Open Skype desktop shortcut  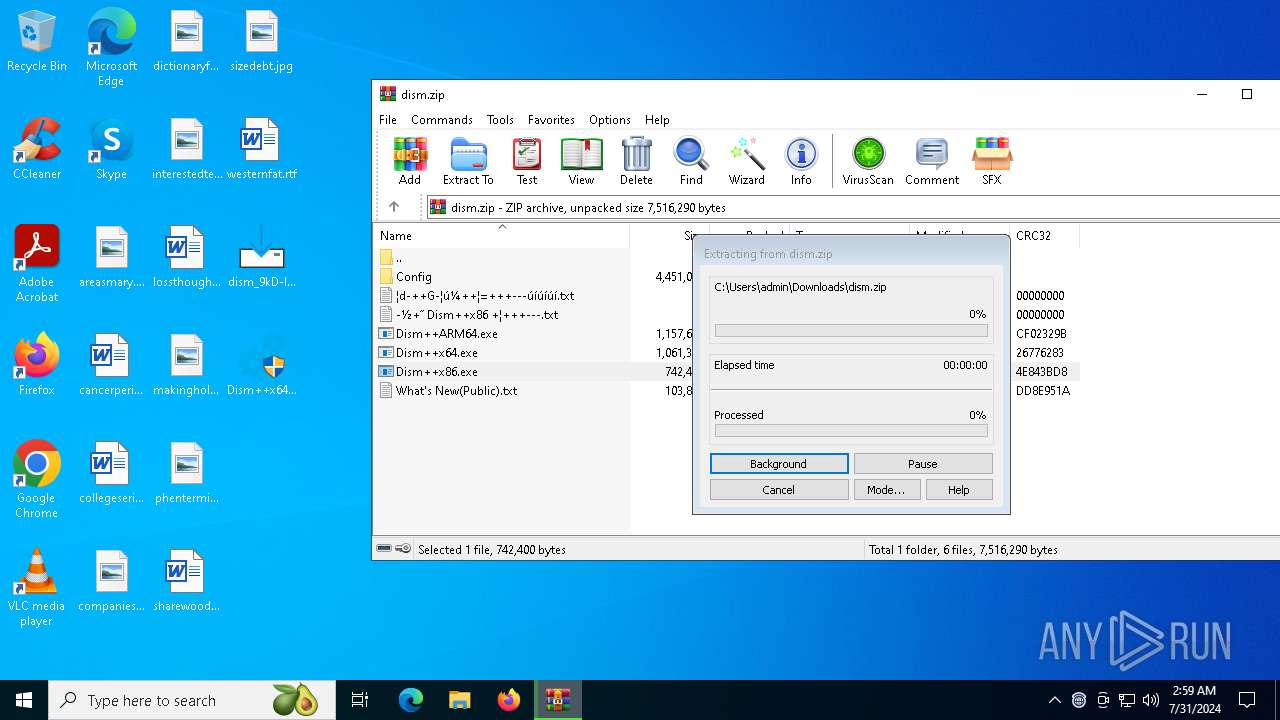tap(111, 150)
